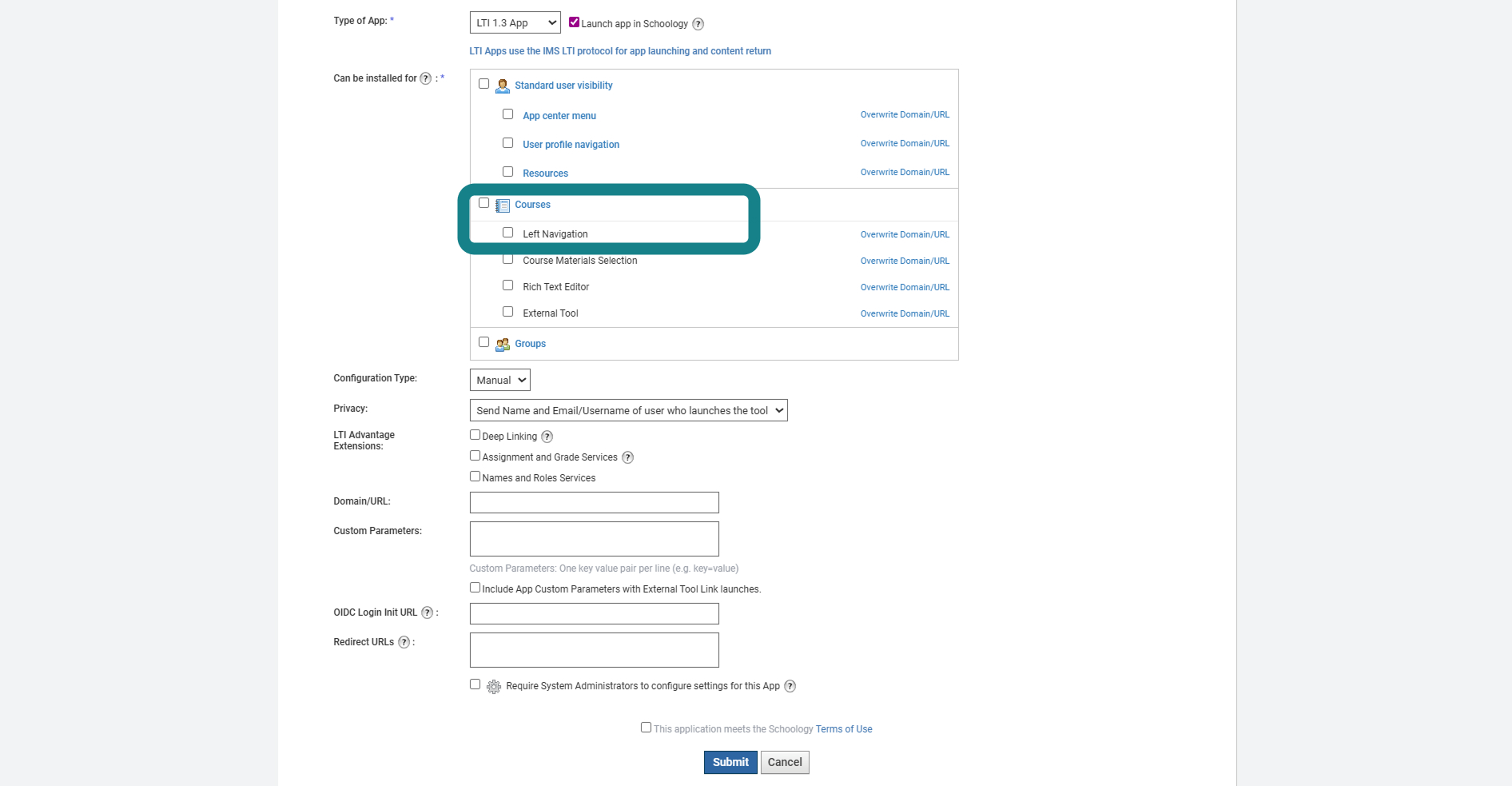Click help icon beside Redirect URLs label
The image size is (1512, 786).
[404, 642]
